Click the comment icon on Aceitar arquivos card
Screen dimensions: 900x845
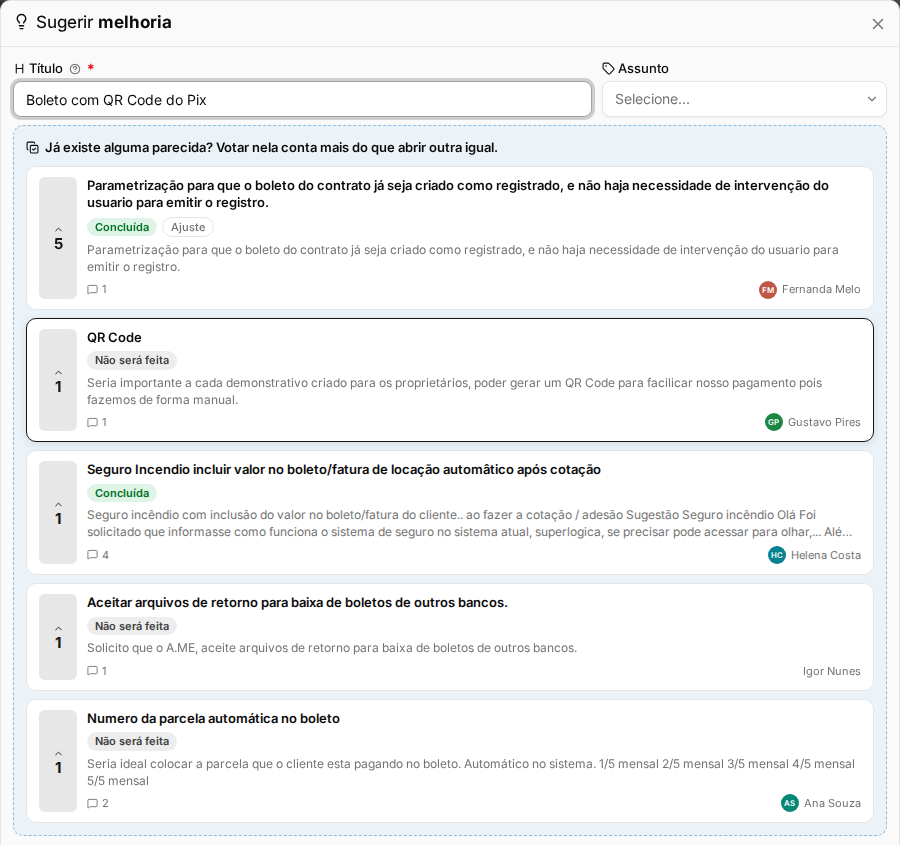pyautogui.click(x=92, y=671)
